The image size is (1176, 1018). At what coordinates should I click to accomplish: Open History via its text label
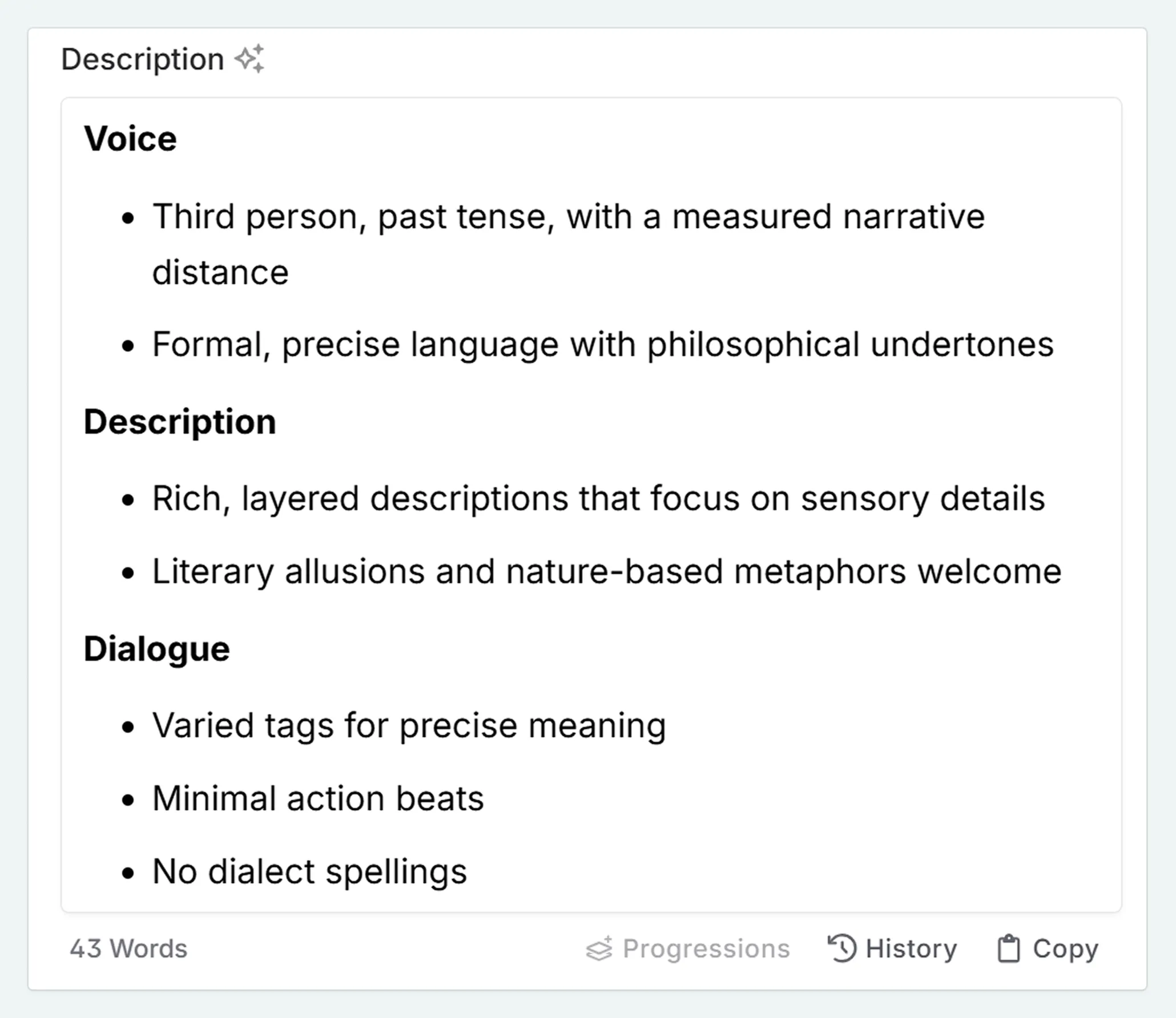pyautogui.click(x=911, y=949)
